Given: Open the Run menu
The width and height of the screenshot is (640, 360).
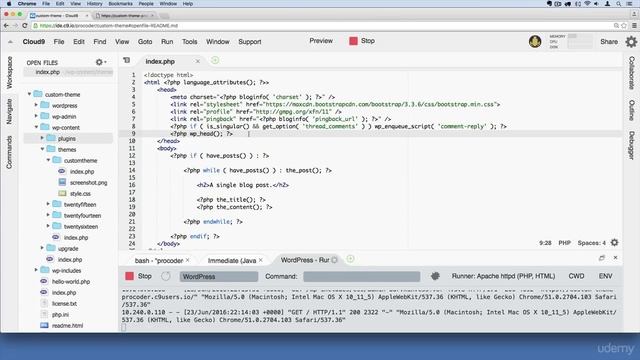Looking at the screenshot, I should [167, 42].
